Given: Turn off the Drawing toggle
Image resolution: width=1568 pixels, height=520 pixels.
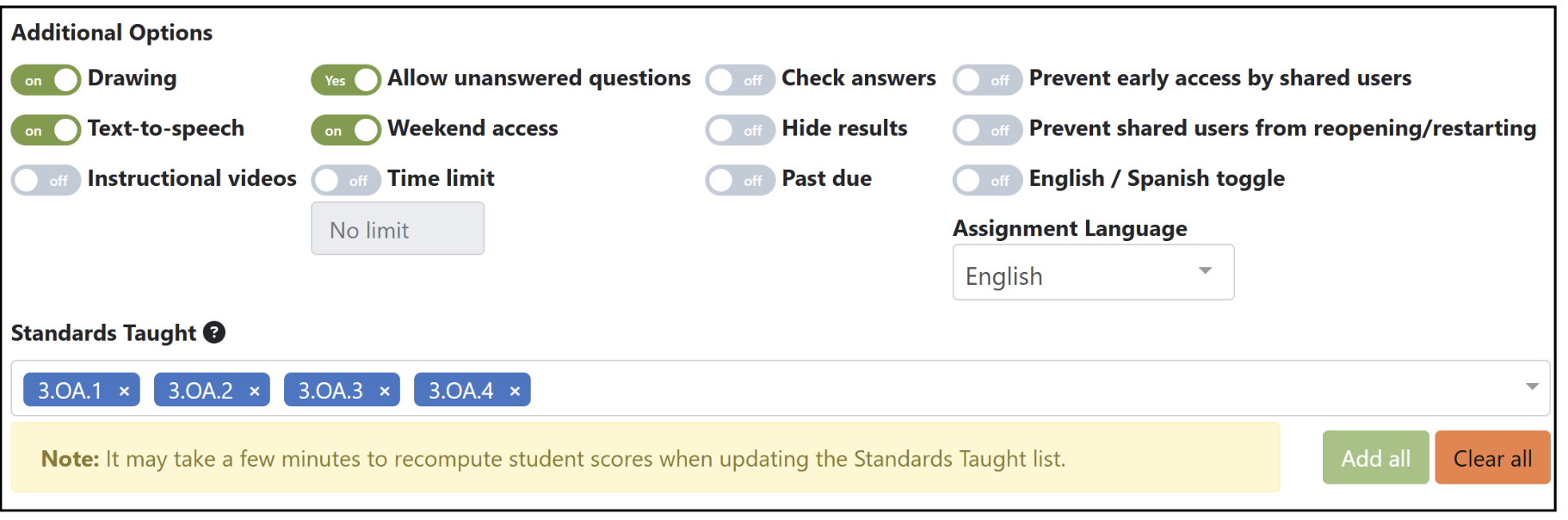Looking at the screenshot, I should pos(46,80).
